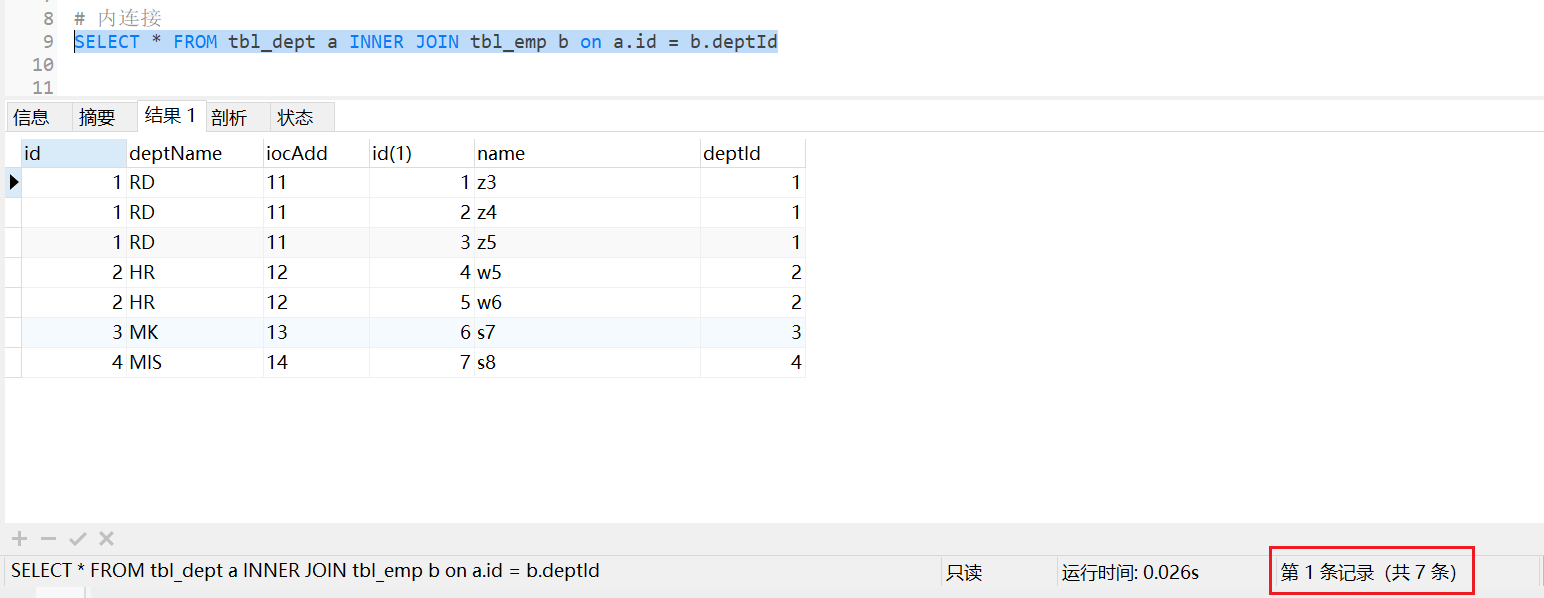Switch to the 摘要 tab
The image size is (1544, 598).
(97, 117)
